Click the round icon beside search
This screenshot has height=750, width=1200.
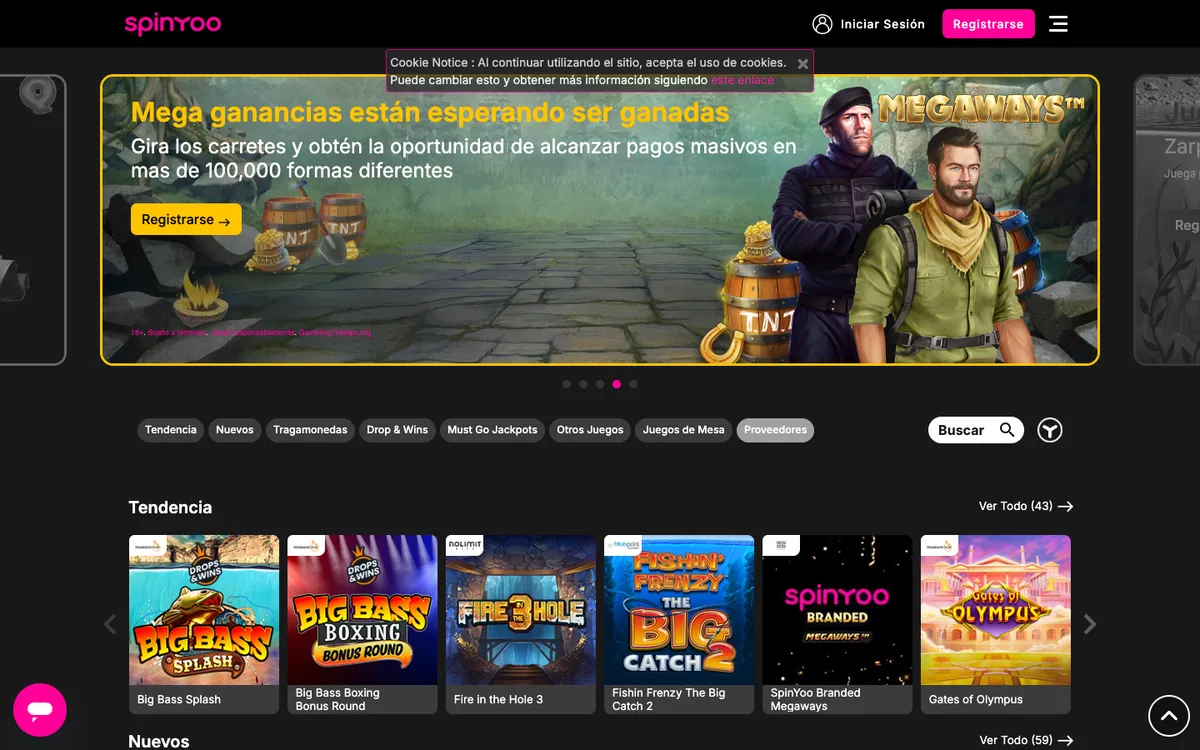click(x=1050, y=430)
